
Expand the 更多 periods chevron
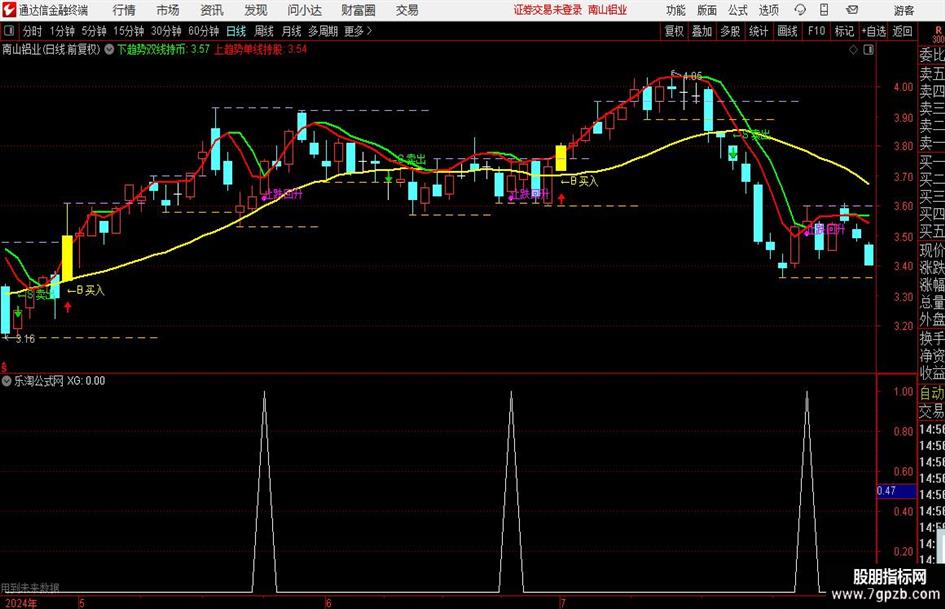click(369, 31)
